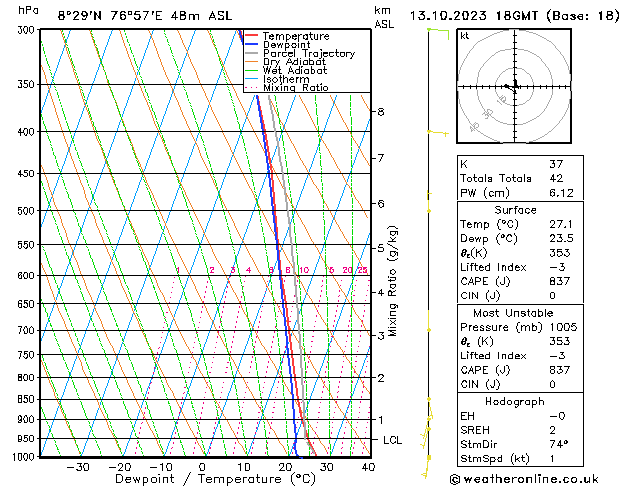Click the blue Dewpoint line swatch in legend
629x486 pixels.
coord(252,44)
